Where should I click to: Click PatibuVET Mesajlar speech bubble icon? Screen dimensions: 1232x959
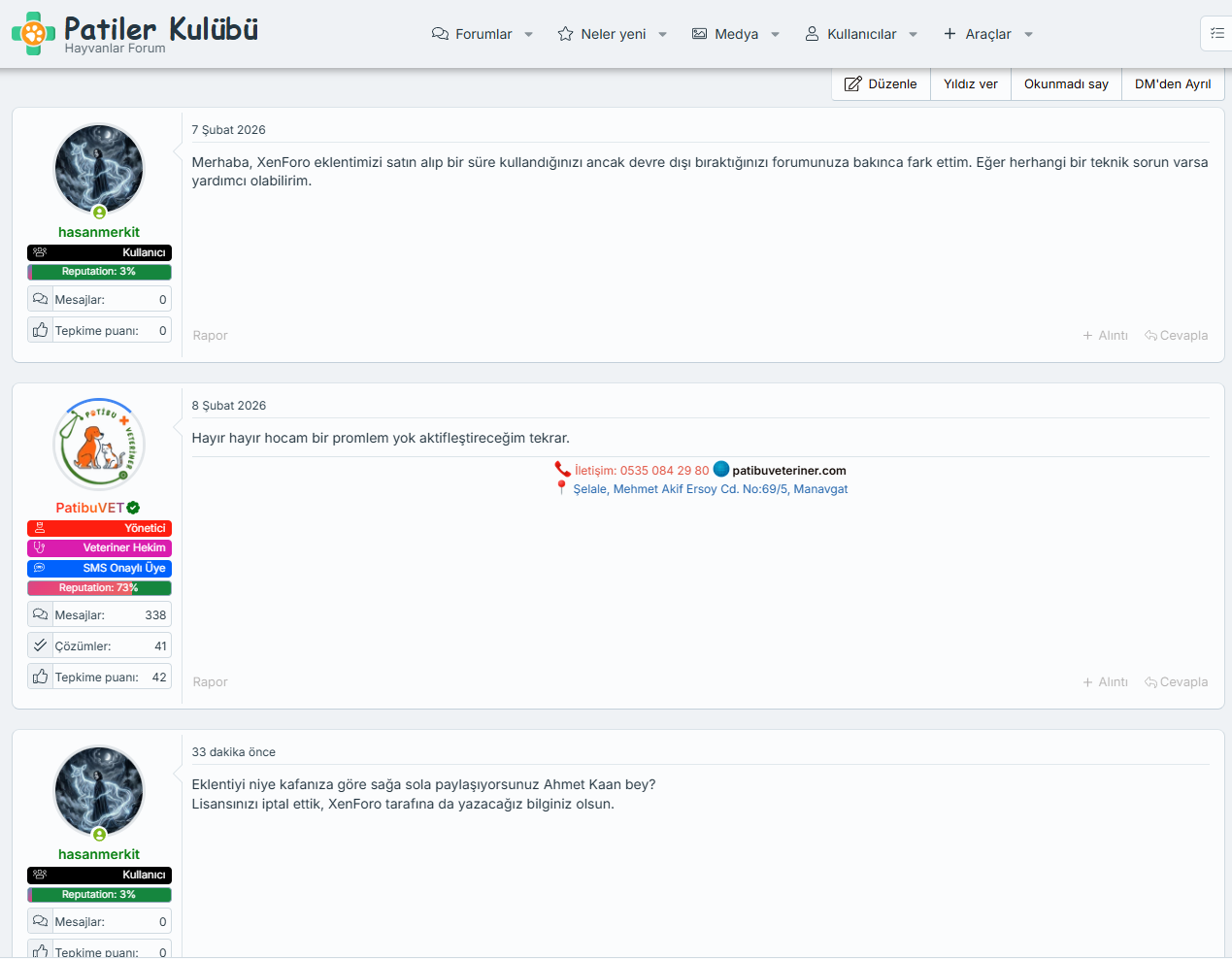pyautogui.click(x=40, y=614)
